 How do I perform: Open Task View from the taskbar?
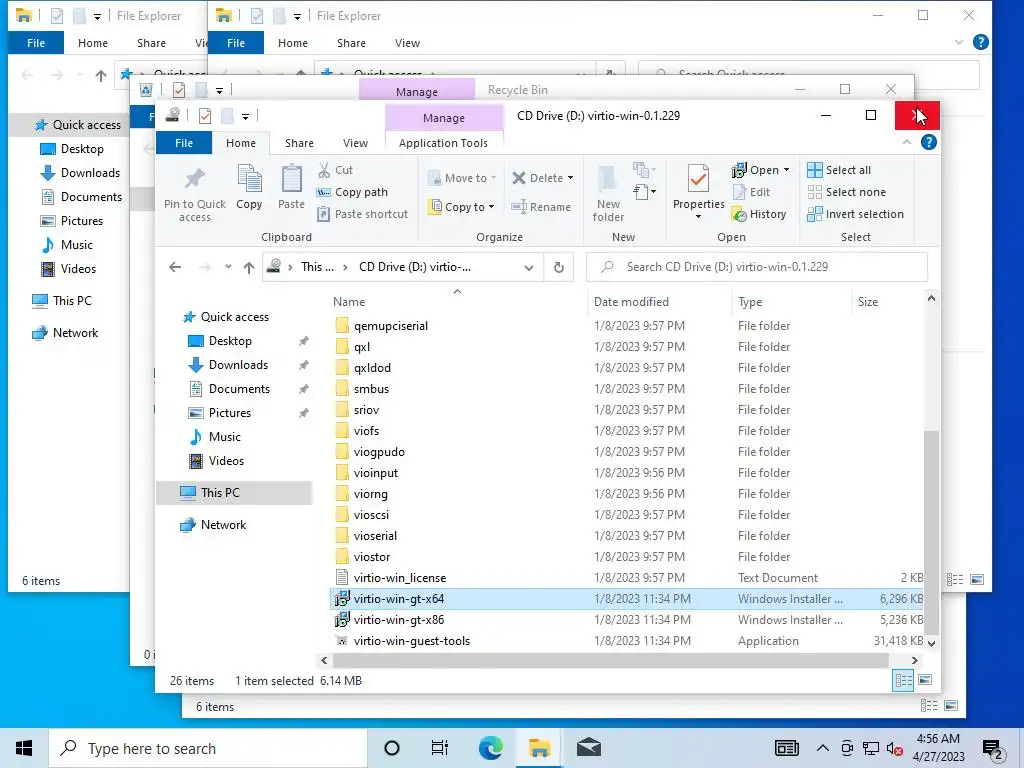point(440,748)
